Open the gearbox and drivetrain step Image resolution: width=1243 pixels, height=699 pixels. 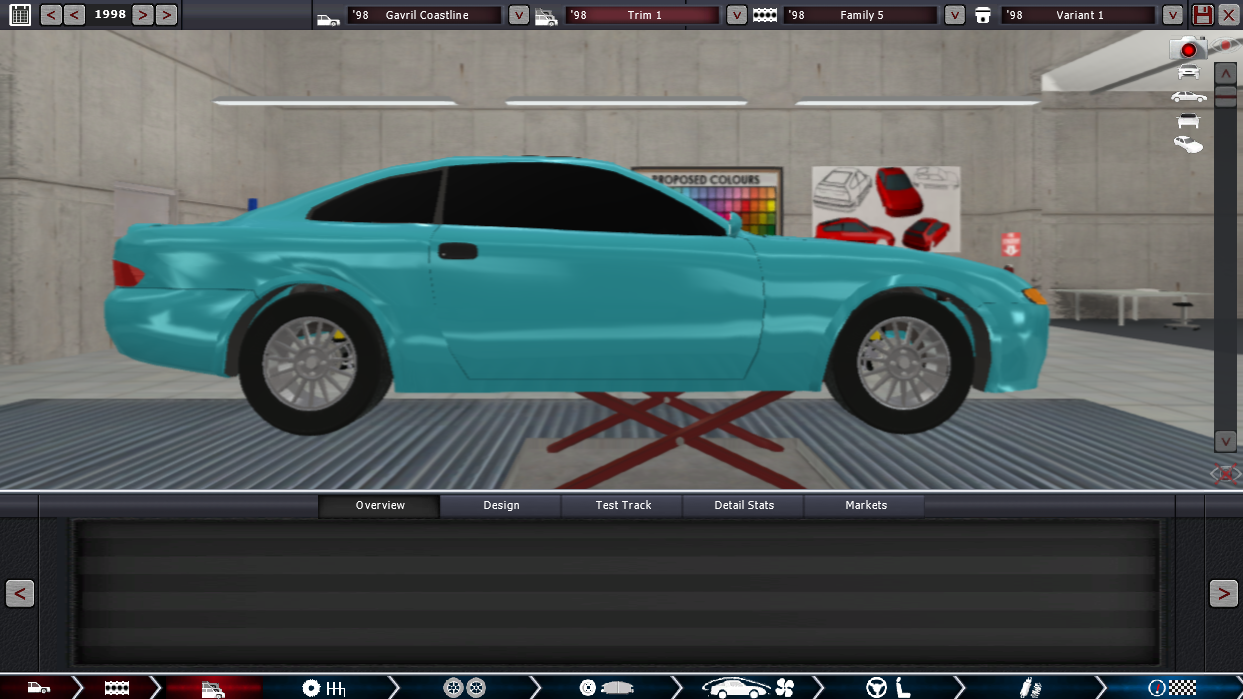(323, 688)
